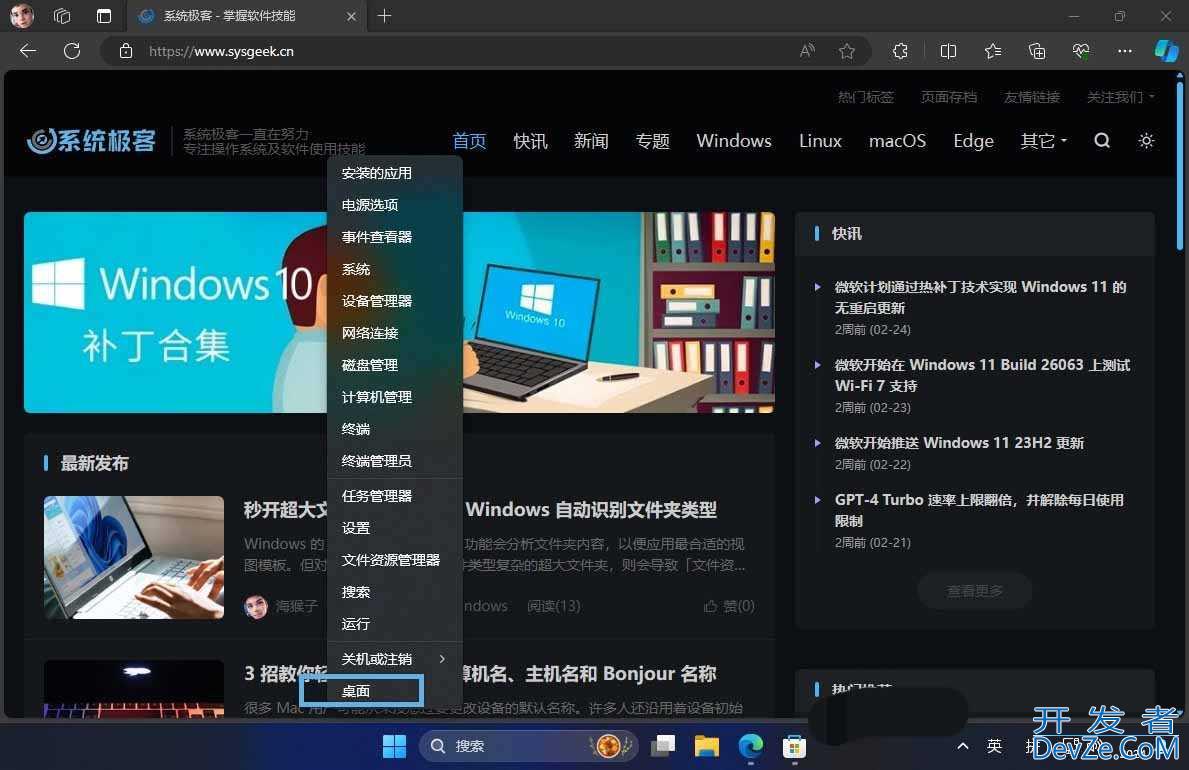The height and width of the screenshot is (770, 1189).
Task: Open the Collections icon
Action: pyautogui.click(x=1037, y=51)
